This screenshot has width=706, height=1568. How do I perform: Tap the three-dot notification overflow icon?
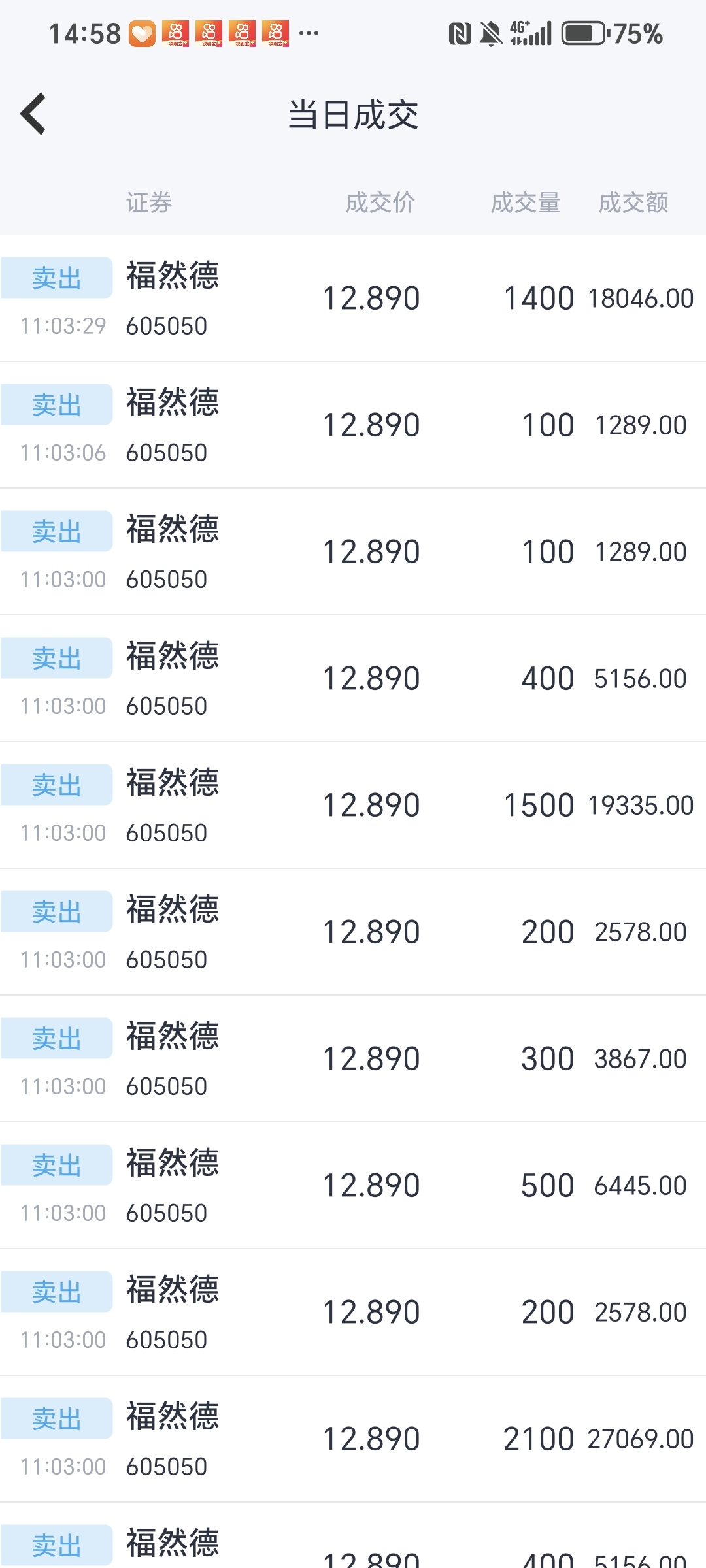click(x=309, y=33)
